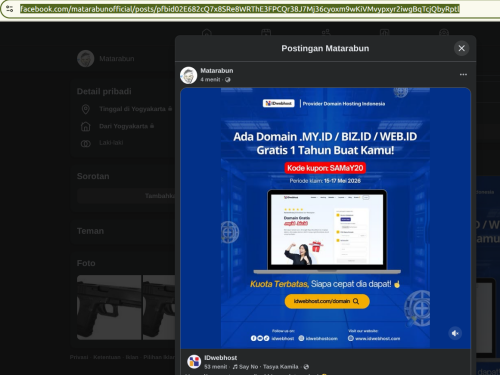
Task: Click the Home icon in Facebook top navigation
Action: 207,33
